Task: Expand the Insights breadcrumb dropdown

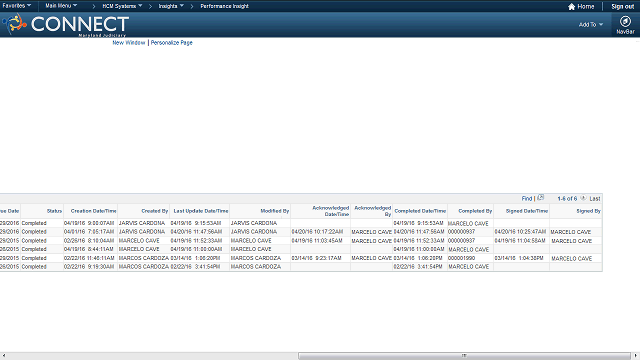Action: (171, 6)
